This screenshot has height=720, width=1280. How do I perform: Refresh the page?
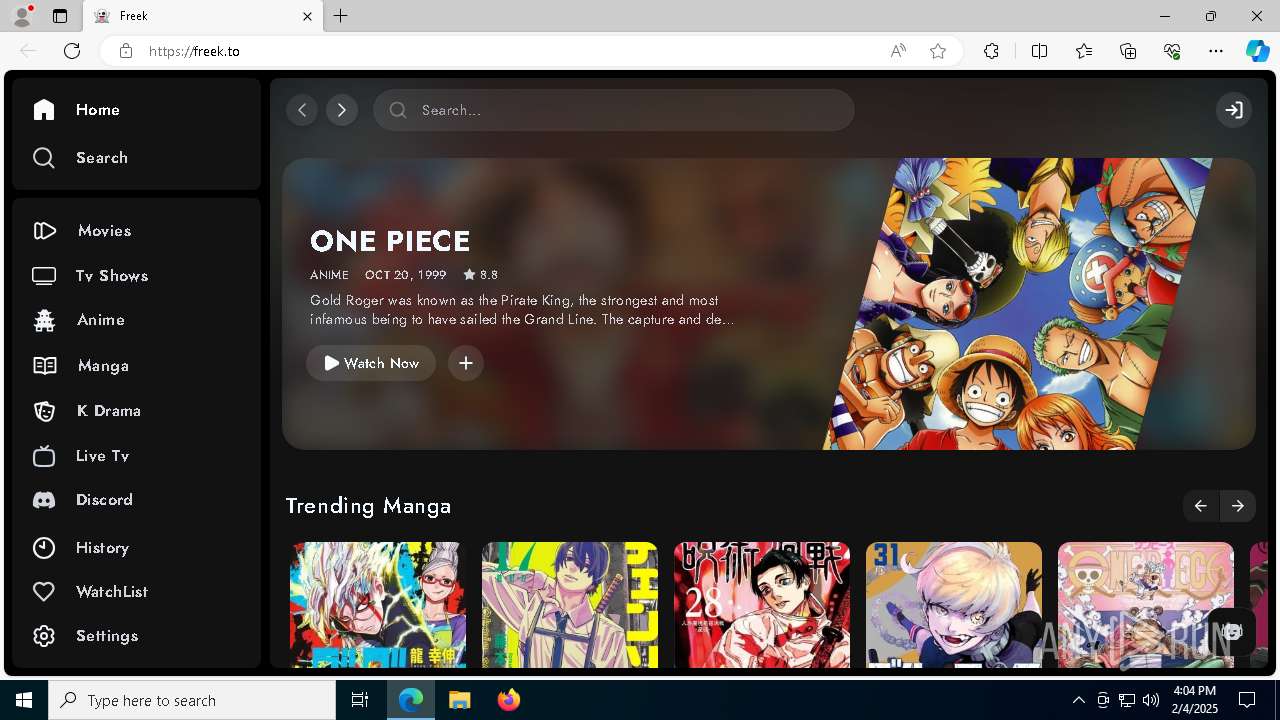click(x=72, y=51)
